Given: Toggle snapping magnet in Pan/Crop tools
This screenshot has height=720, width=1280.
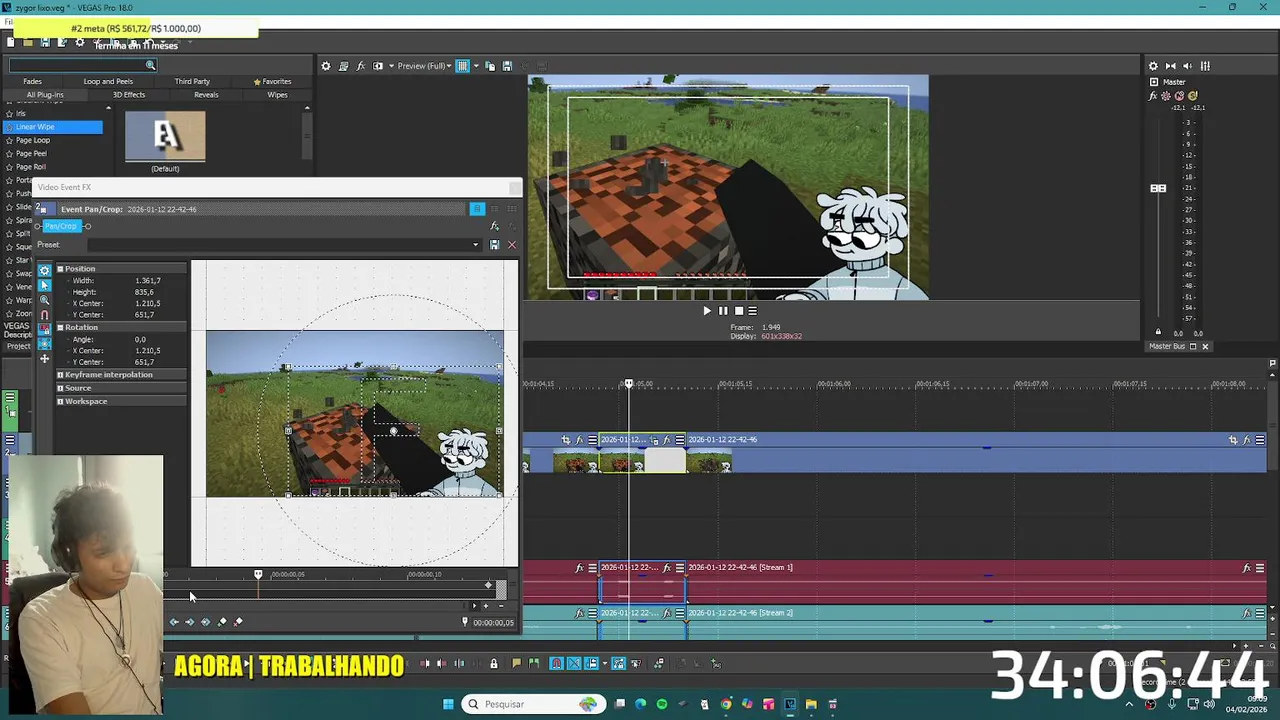Looking at the screenshot, I should coord(44,315).
